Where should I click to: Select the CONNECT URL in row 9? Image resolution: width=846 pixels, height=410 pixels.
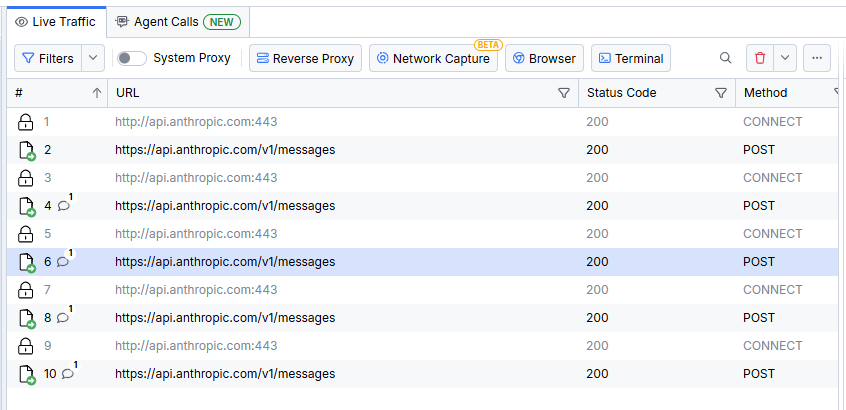pyautogui.click(x=196, y=346)
